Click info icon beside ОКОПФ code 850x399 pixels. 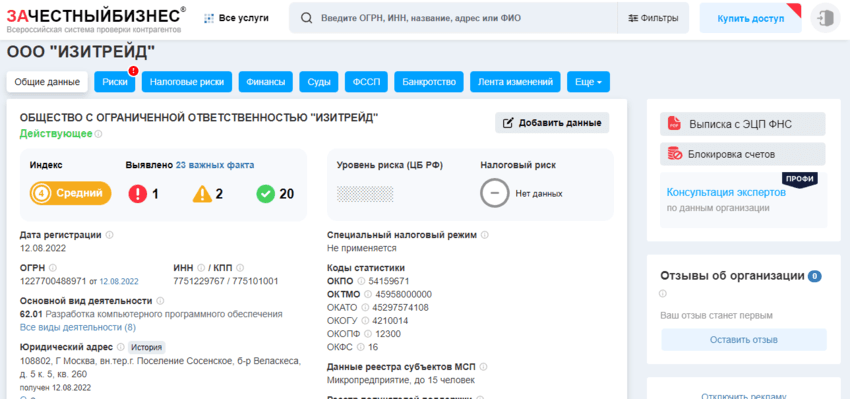tap(369, 334)
